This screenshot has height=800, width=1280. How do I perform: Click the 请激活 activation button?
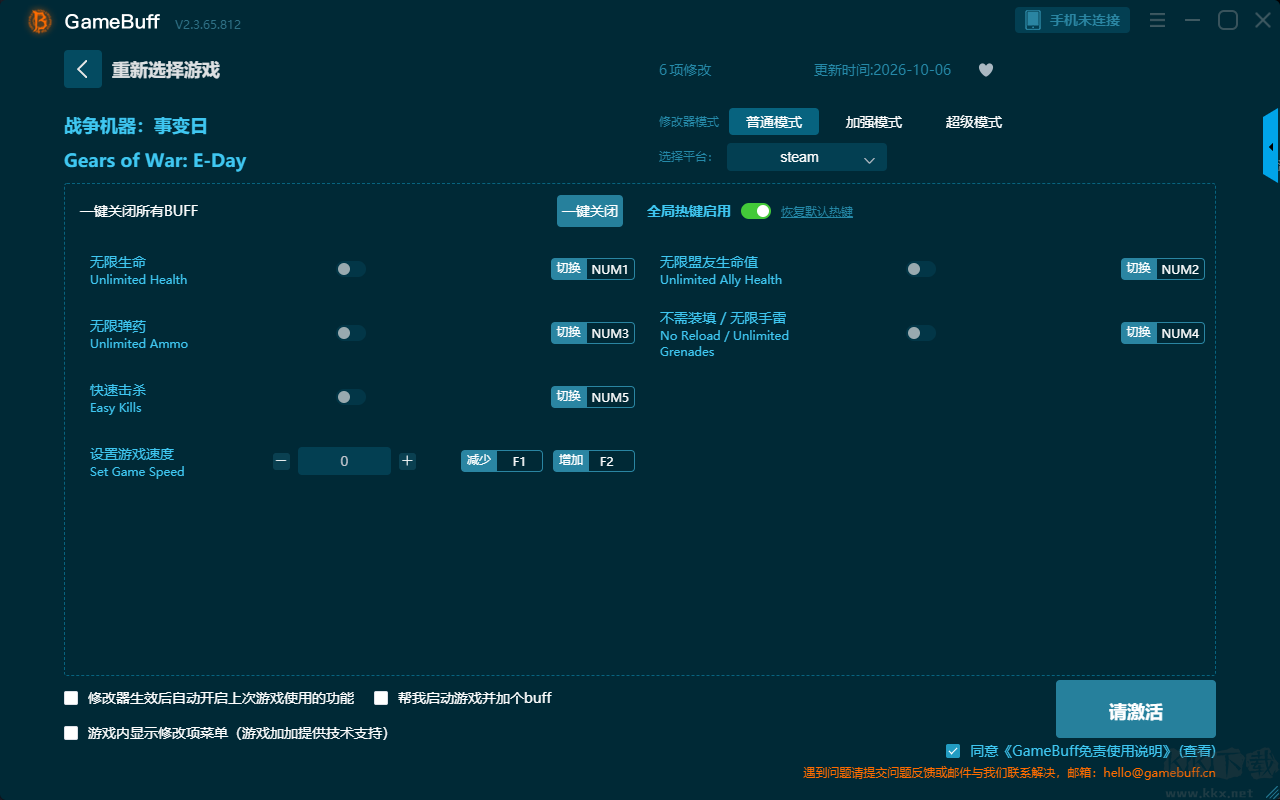point(1136,709)
